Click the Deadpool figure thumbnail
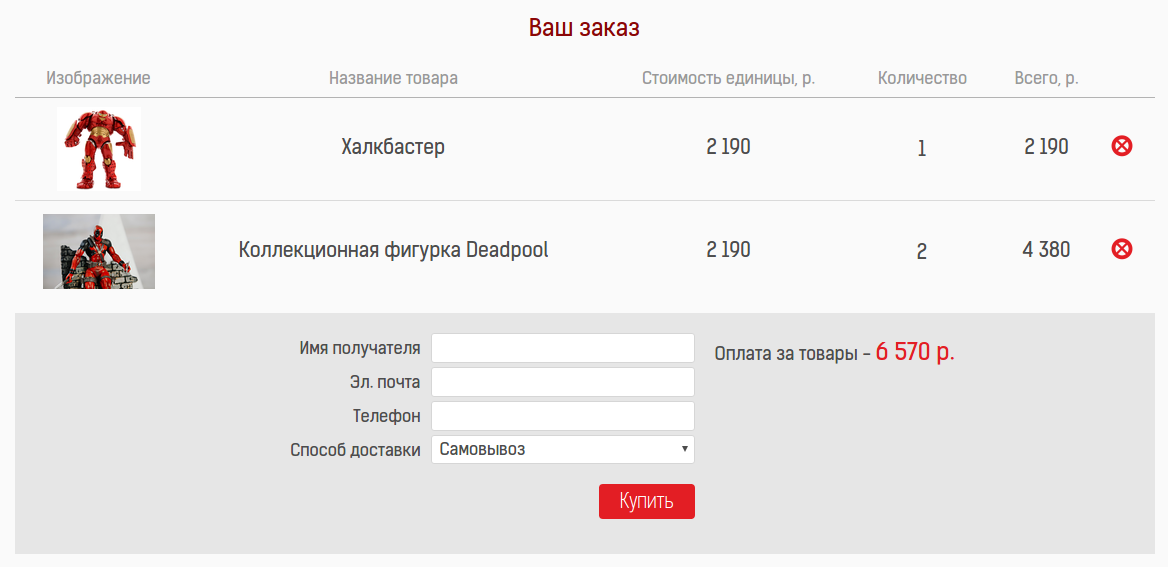Viewport: 1168px width, 567px height. (99, 251)
